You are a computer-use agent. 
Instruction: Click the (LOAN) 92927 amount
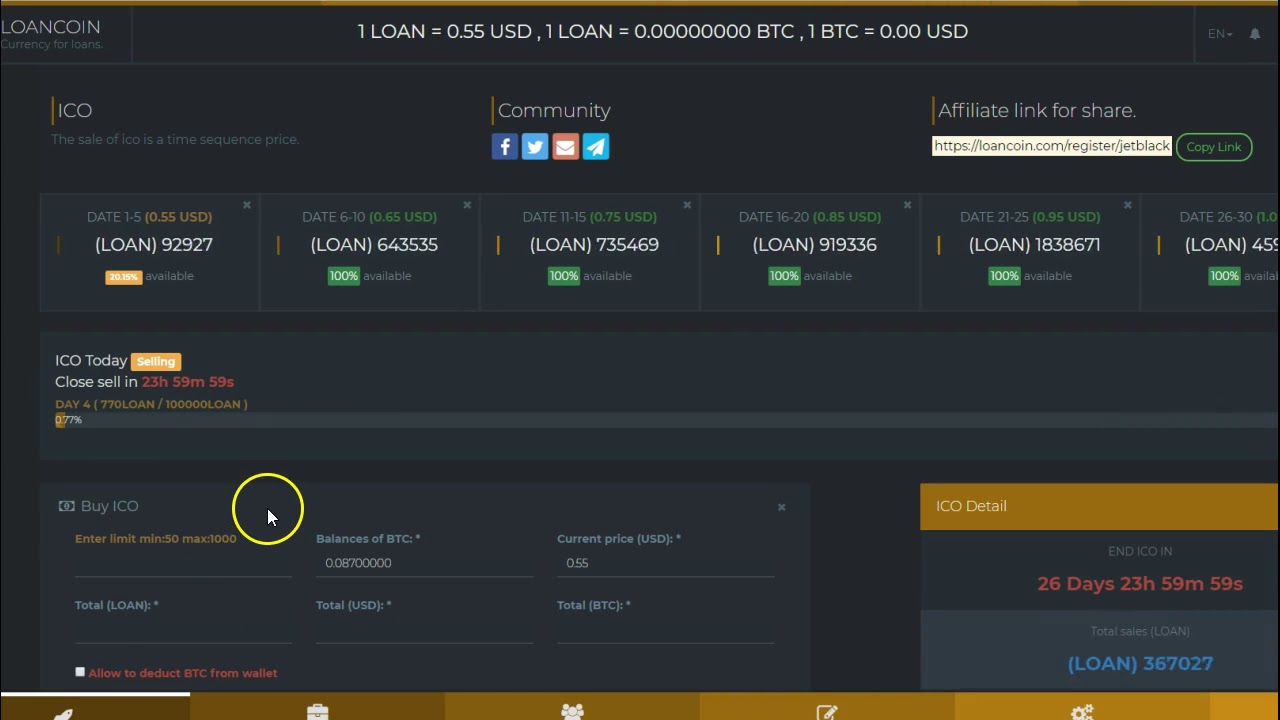click(x=154, y=245)
